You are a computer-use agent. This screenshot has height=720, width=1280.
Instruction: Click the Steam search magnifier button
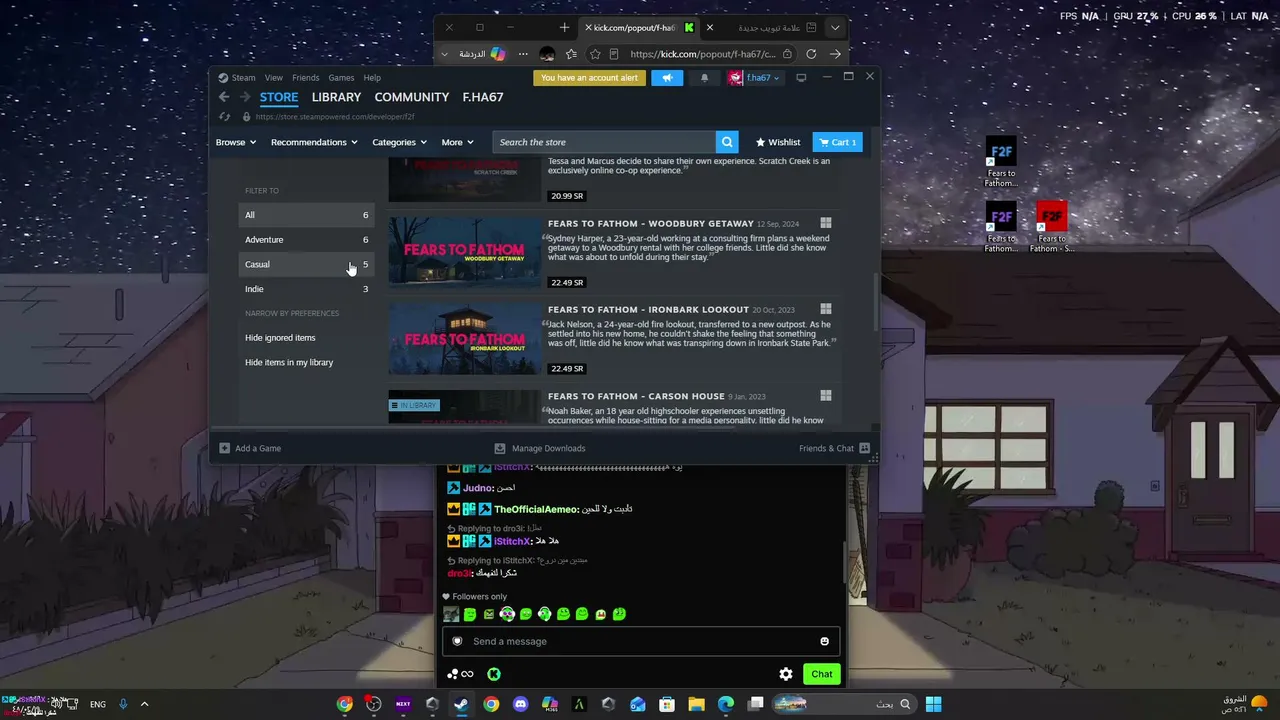728,142
